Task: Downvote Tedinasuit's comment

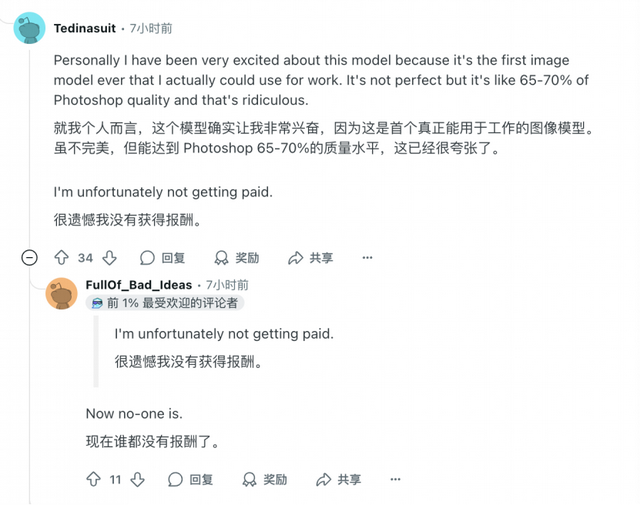Action: coord(109,258)
